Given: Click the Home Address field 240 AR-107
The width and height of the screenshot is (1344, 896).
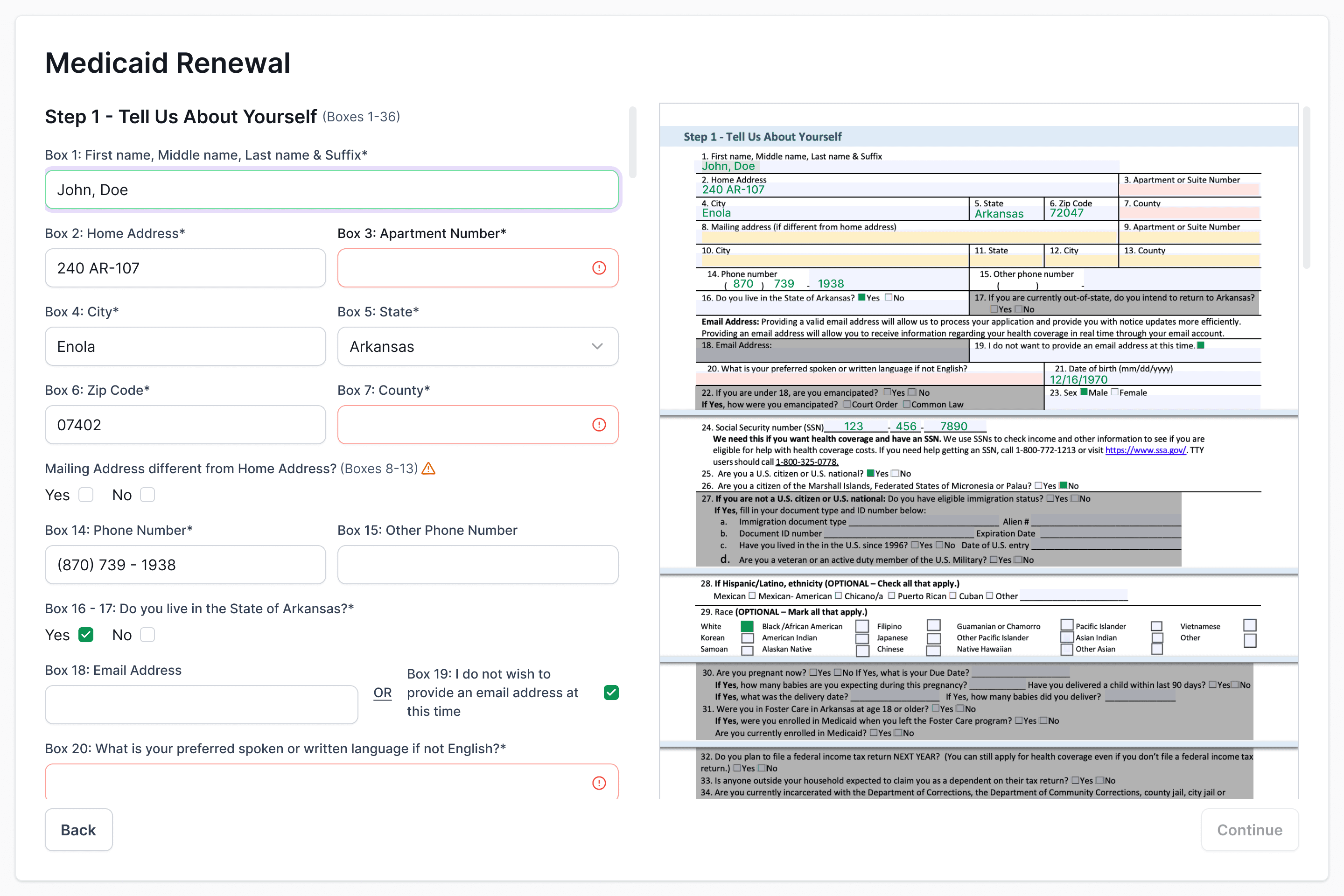Looking at the screenshot, I should pos(185,268).
